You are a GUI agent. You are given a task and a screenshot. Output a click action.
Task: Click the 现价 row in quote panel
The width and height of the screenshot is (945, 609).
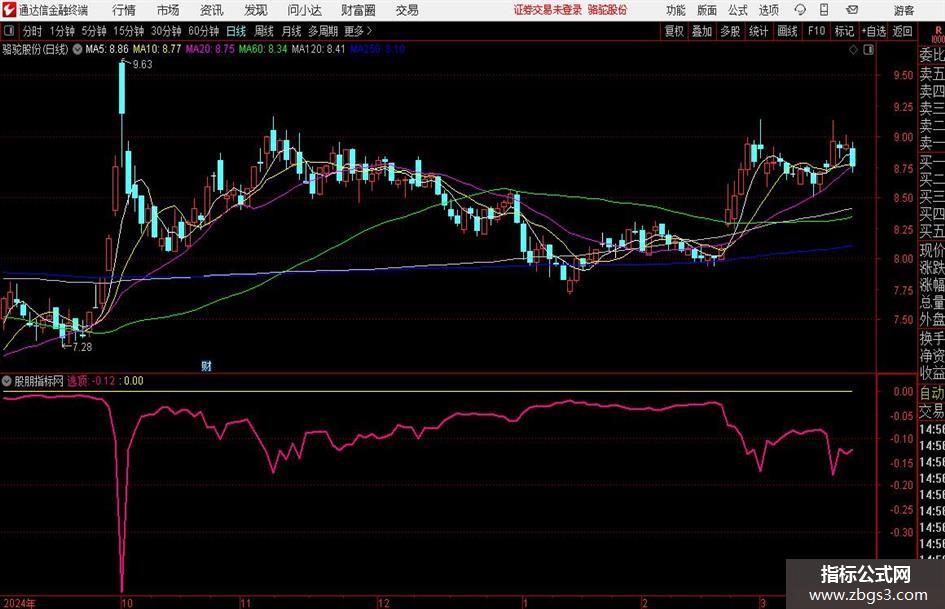932,250
